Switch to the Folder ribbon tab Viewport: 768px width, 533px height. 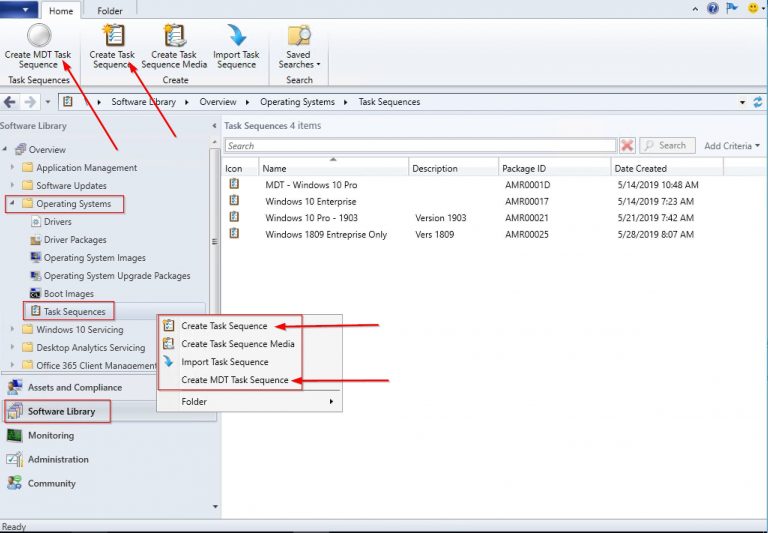click(110, 11)
